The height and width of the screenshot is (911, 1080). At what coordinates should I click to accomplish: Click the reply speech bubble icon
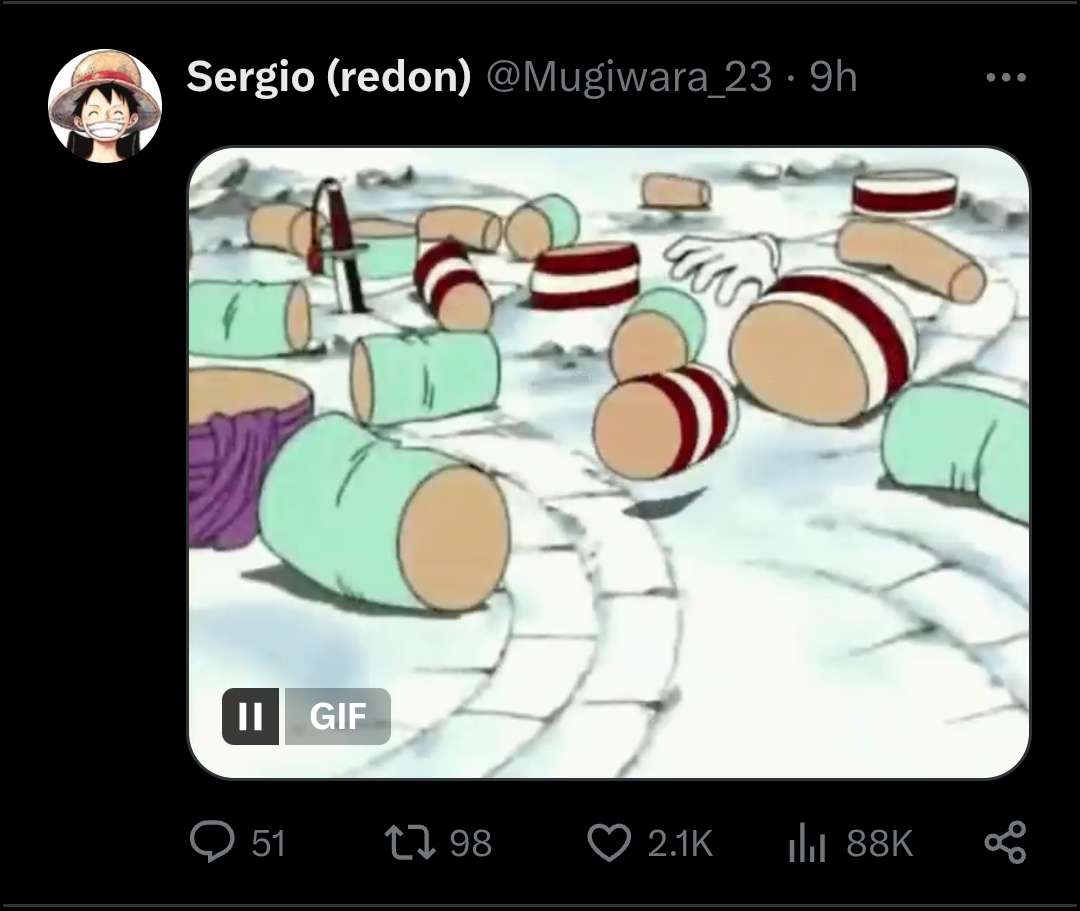coord(211,842)
